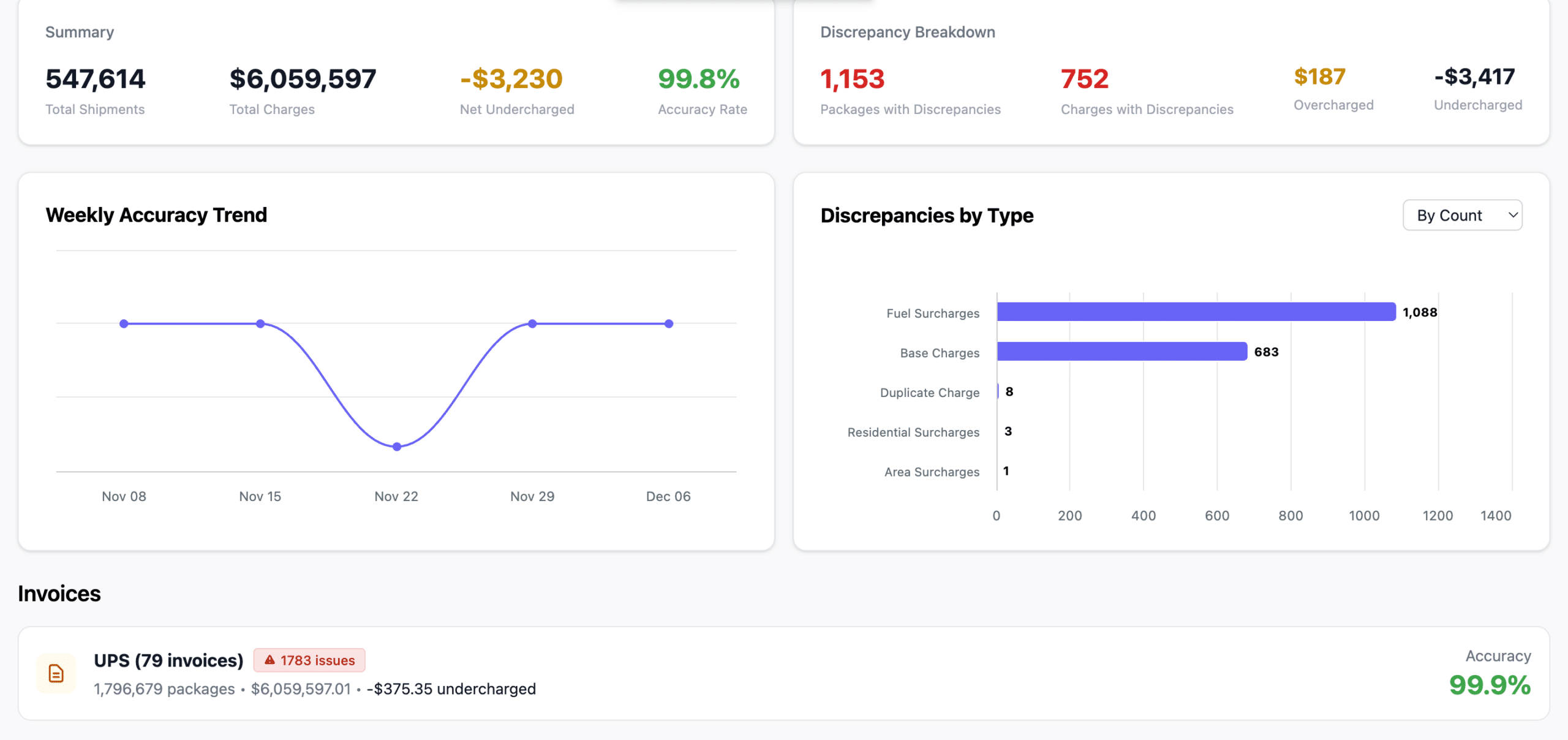Select the Weekly Accuracy Trend title
The width and height of the screenshot is (1568, 740).
tap(156, 214)
